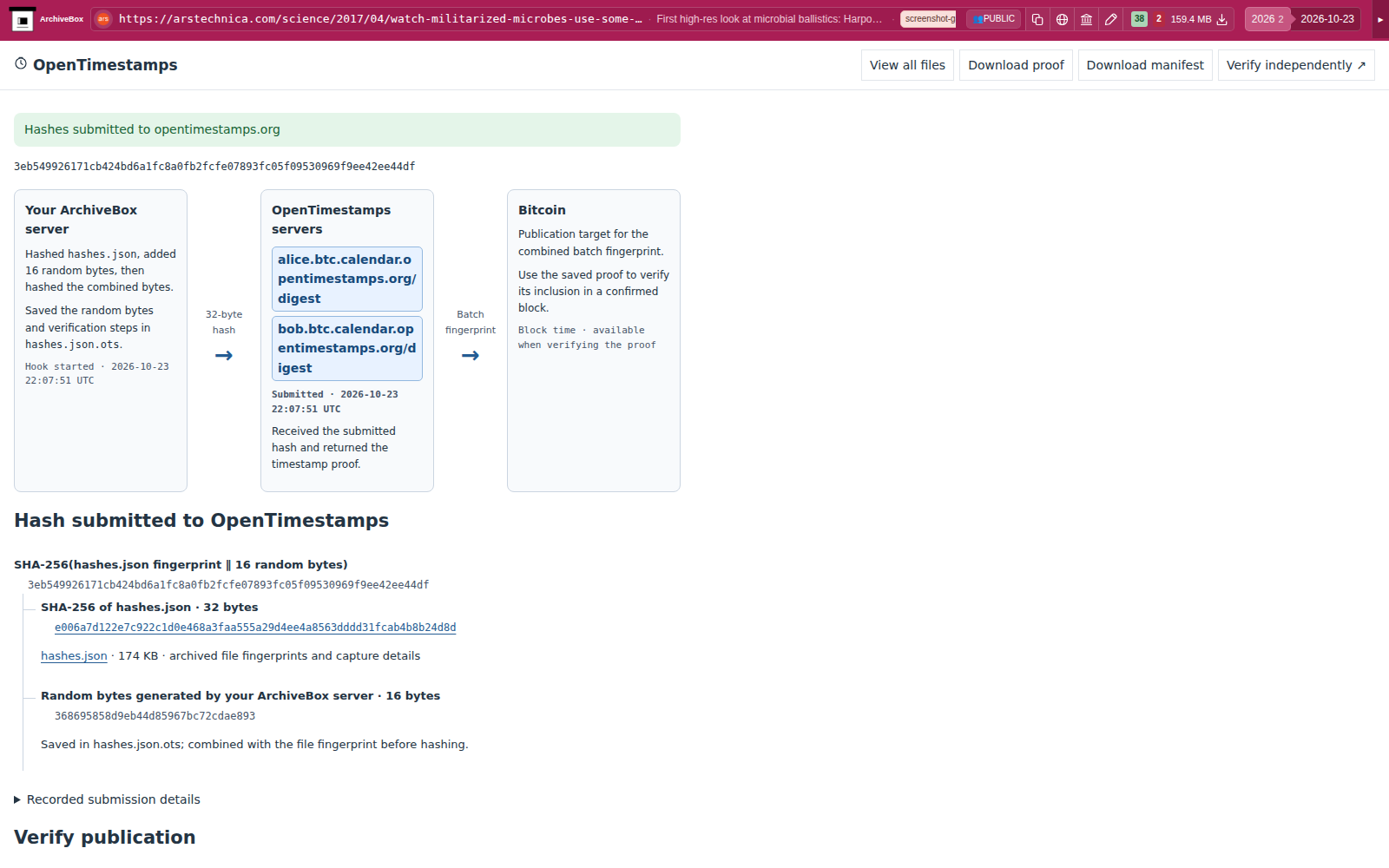Open the hashes.json file link
The height and width of the screenshot is (868, 1389).
(x=74, y=656)
